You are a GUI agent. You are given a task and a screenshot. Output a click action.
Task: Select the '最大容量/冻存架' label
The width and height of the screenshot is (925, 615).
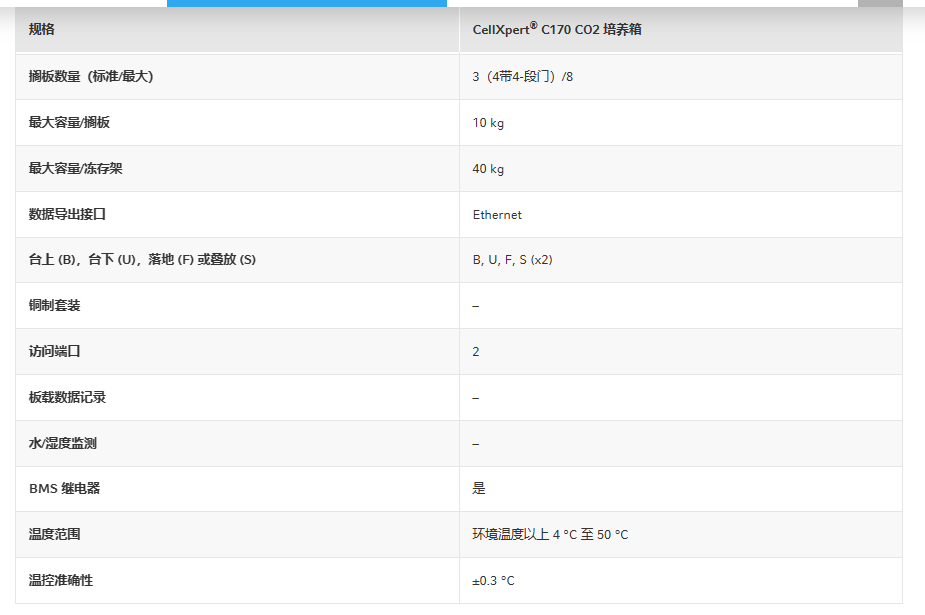pos(76,168)
